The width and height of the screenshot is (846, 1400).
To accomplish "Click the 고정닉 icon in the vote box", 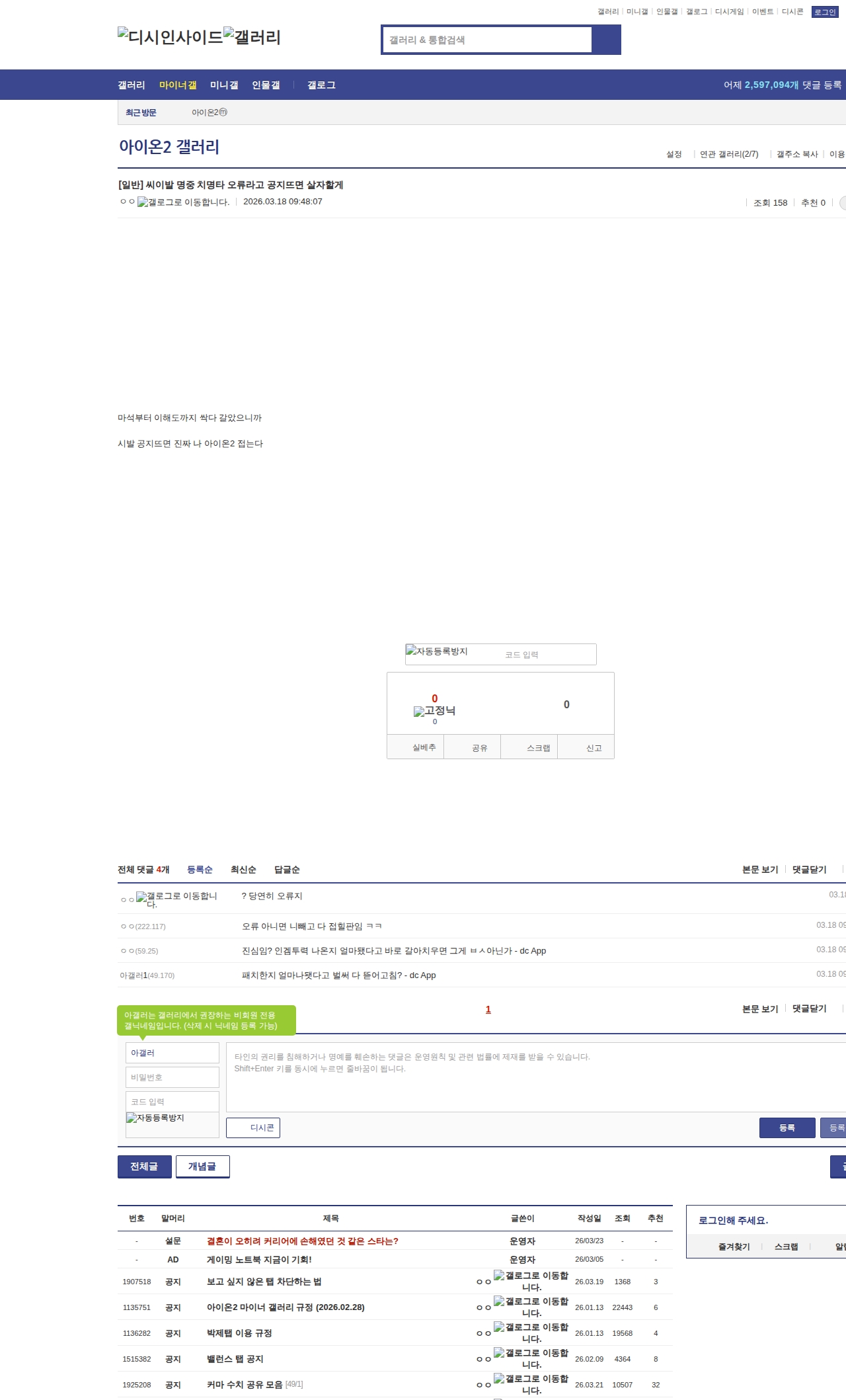I will tap(434, 711).
